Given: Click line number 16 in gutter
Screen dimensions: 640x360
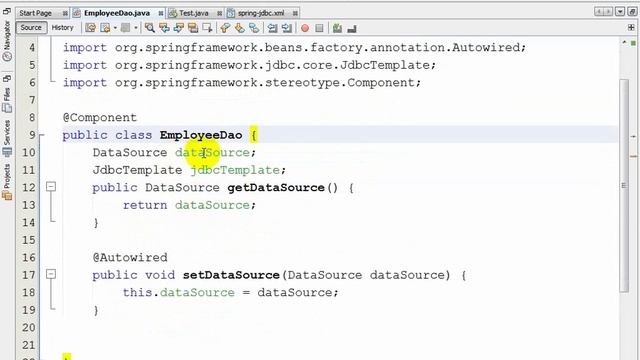Looking at the screenshot, I should (x=29, y=257).
